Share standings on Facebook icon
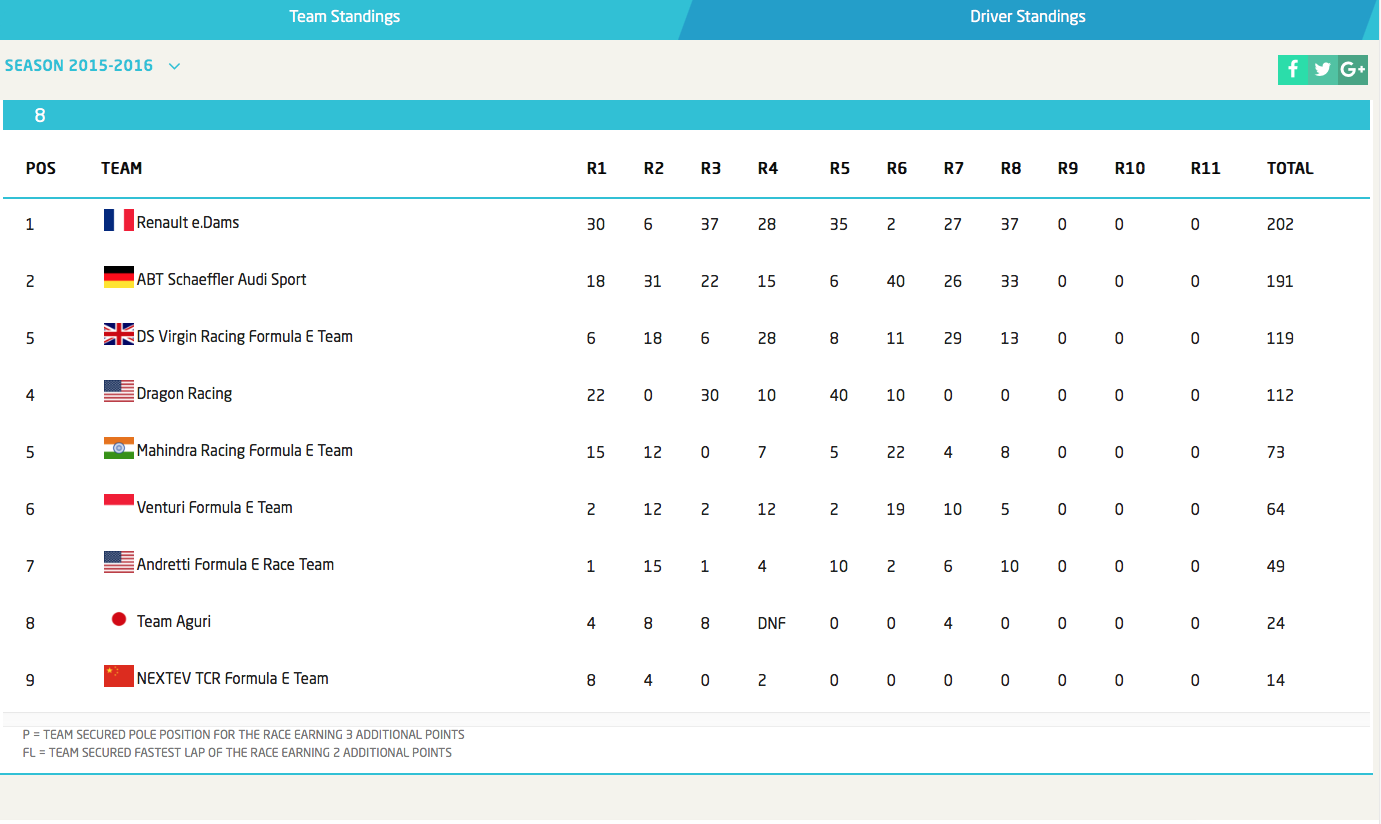Image resolution: width=1381 pixels, height=824 pixels. [1292, 69]
